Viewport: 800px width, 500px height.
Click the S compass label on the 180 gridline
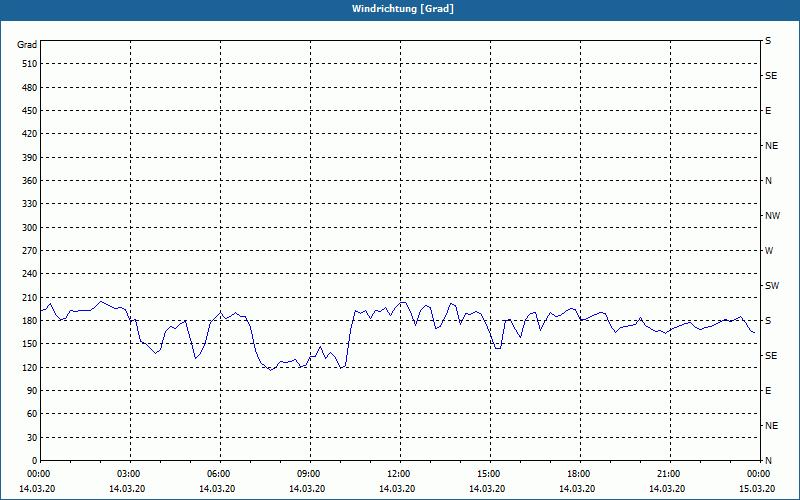[768, 321]
